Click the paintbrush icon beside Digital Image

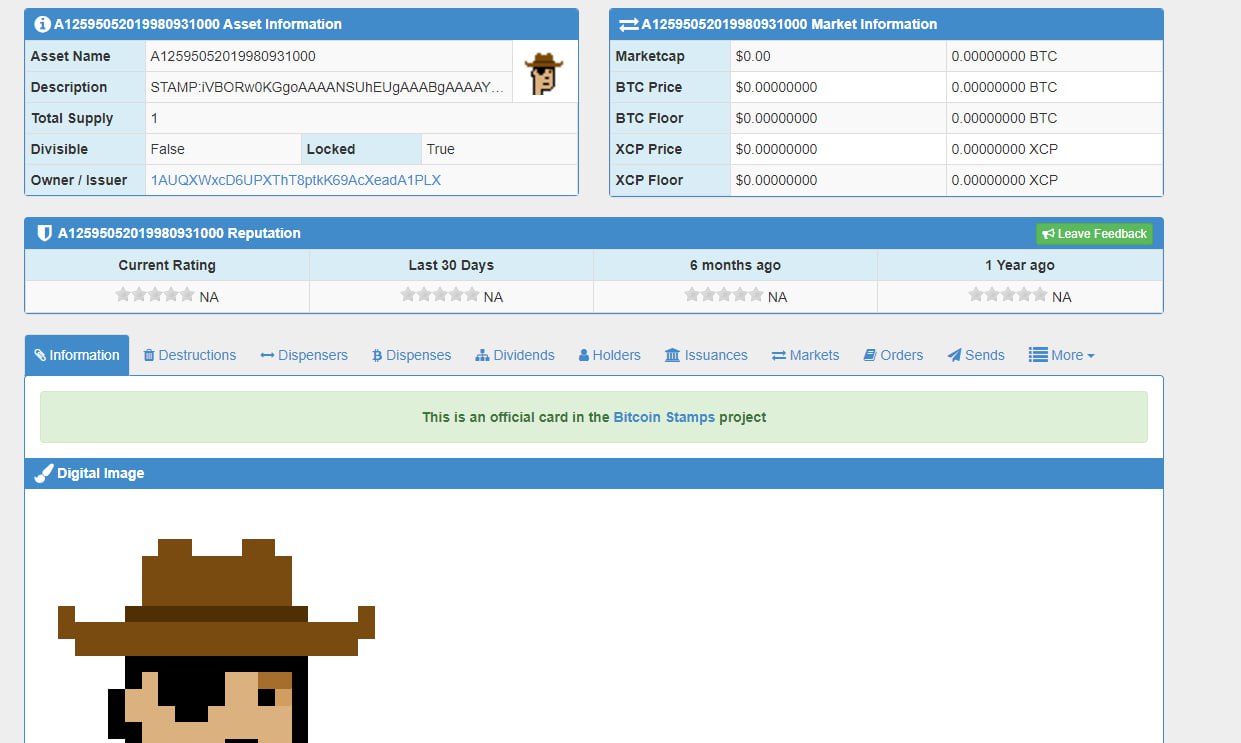(43, 473)
